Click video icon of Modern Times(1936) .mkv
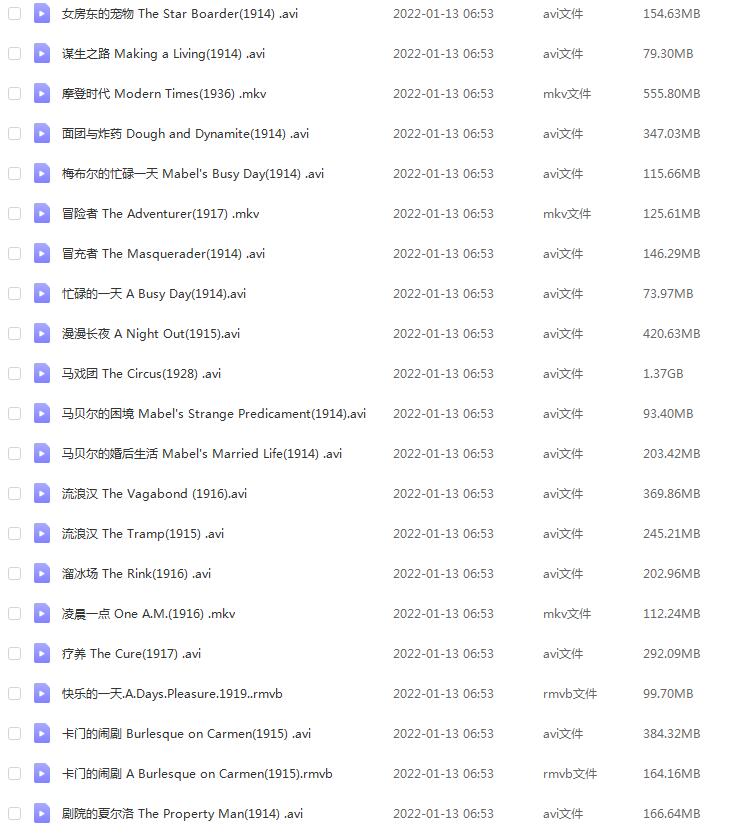The image size is (730, 836). [x=42, y=94]
